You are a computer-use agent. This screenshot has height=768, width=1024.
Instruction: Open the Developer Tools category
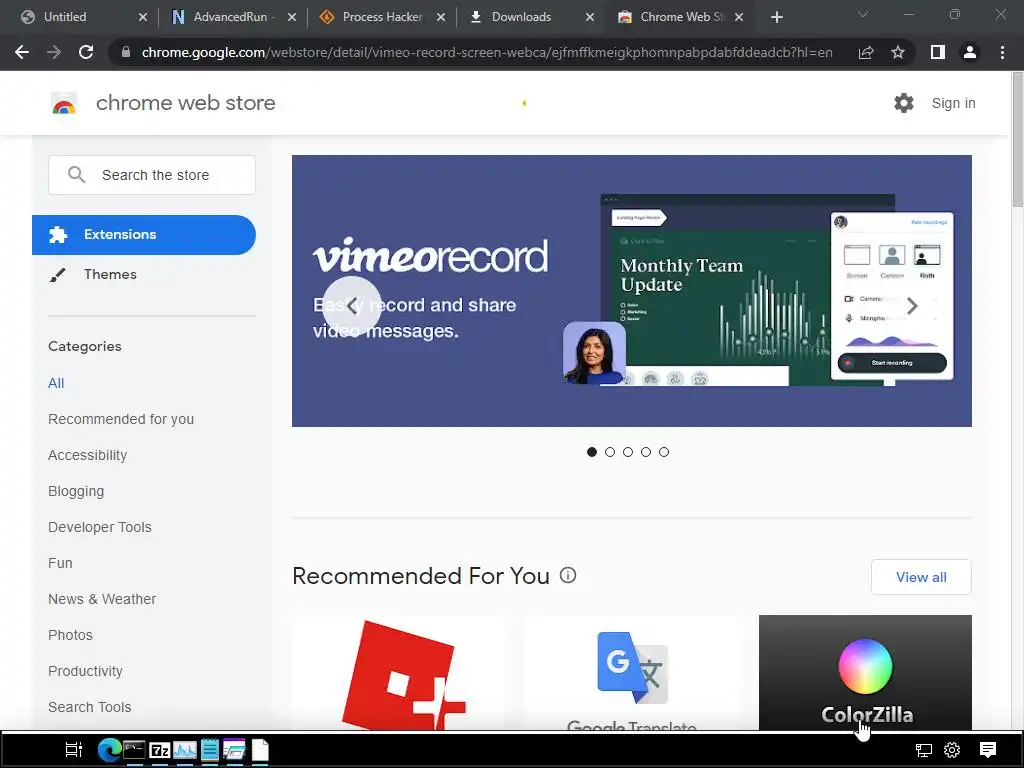[x=99, y=527]
